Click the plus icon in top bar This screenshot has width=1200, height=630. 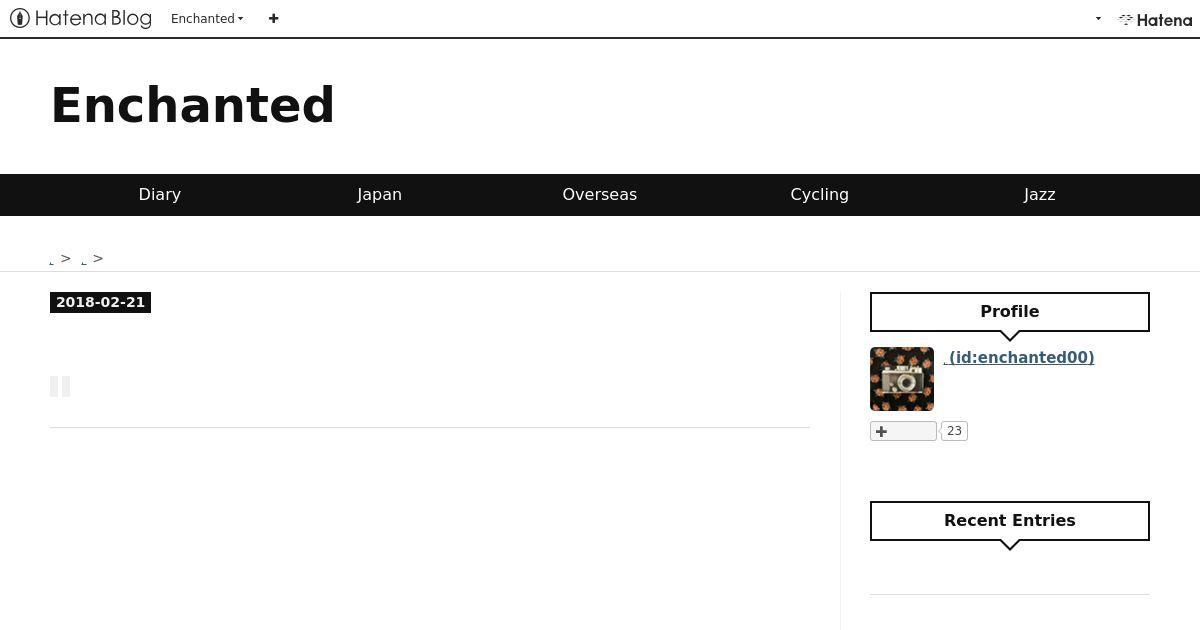273,18
